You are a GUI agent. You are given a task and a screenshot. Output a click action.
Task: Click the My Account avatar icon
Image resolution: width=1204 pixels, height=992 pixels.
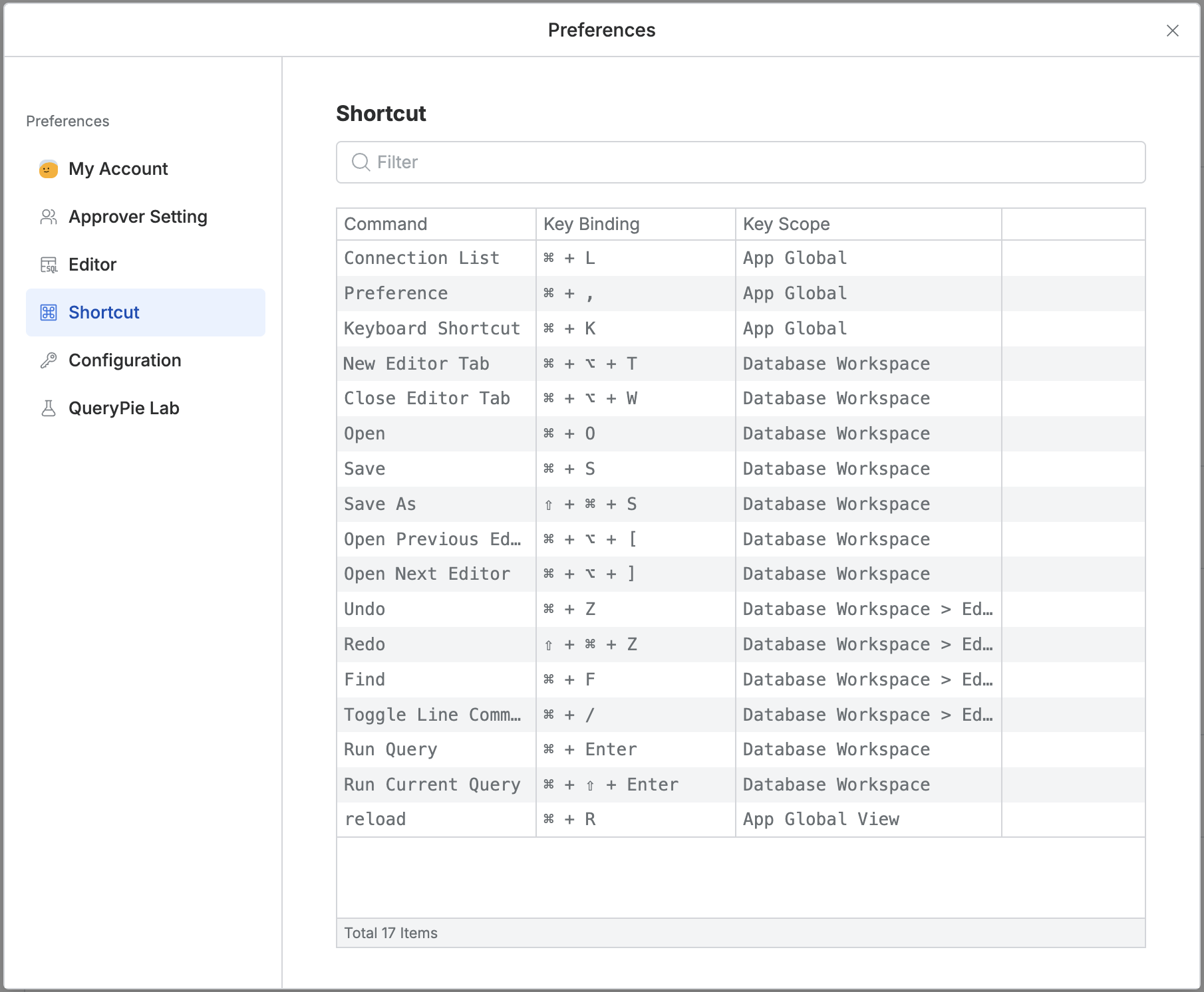coord(49,169)
